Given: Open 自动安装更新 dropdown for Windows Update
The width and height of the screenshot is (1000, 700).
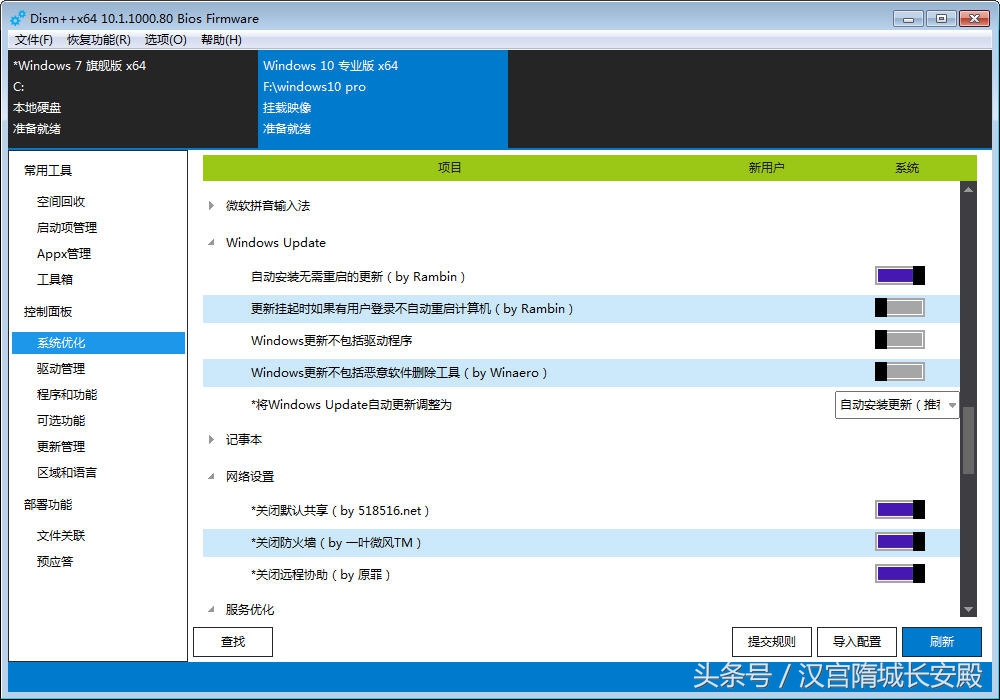Looking at the screenshot, I should point(897,405).
